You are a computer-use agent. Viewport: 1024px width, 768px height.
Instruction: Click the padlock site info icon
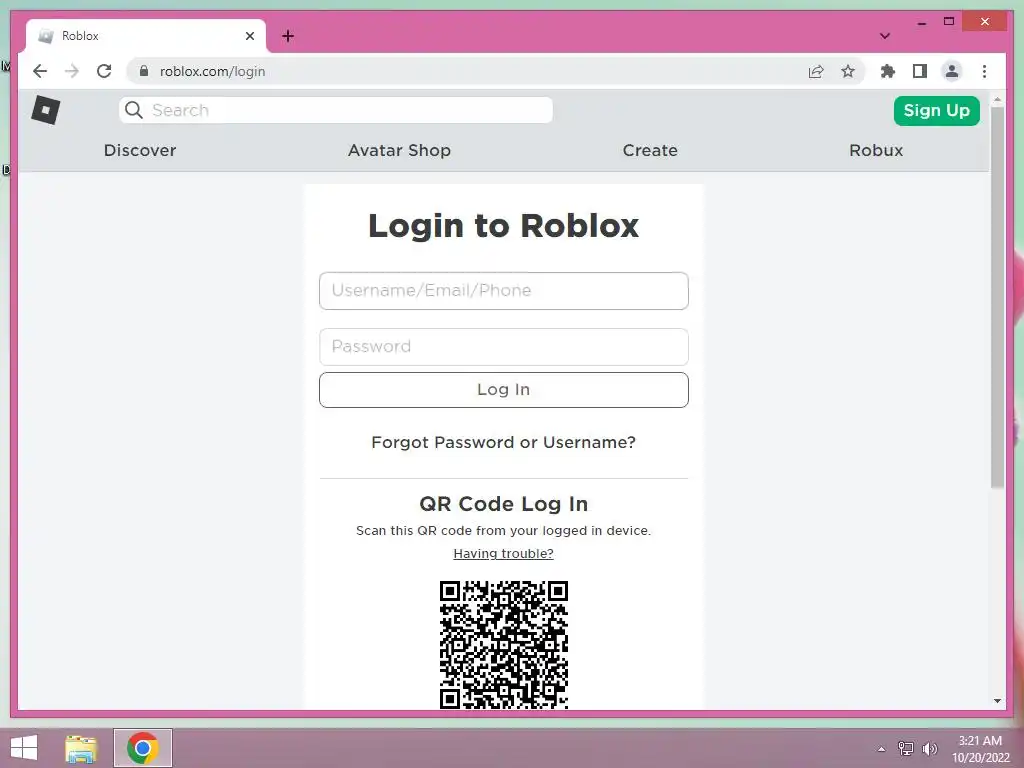point(144,71)
